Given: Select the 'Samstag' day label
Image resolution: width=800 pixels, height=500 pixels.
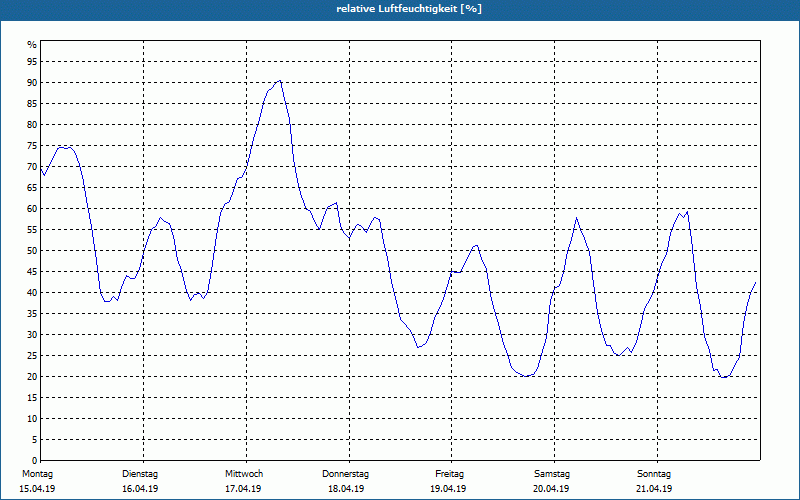Looking at the screenshot, I should click(552, 474).
